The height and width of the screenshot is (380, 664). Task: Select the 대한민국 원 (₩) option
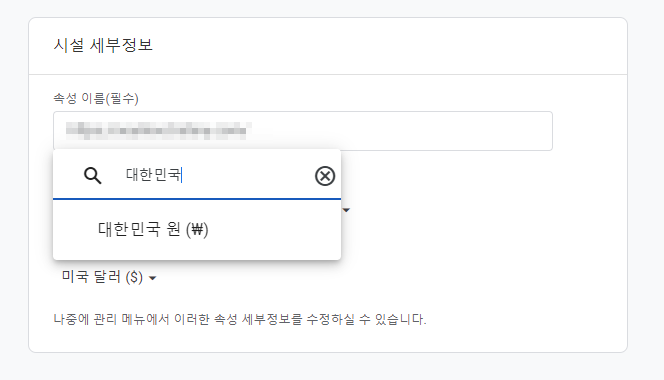(x=197, y=229)
